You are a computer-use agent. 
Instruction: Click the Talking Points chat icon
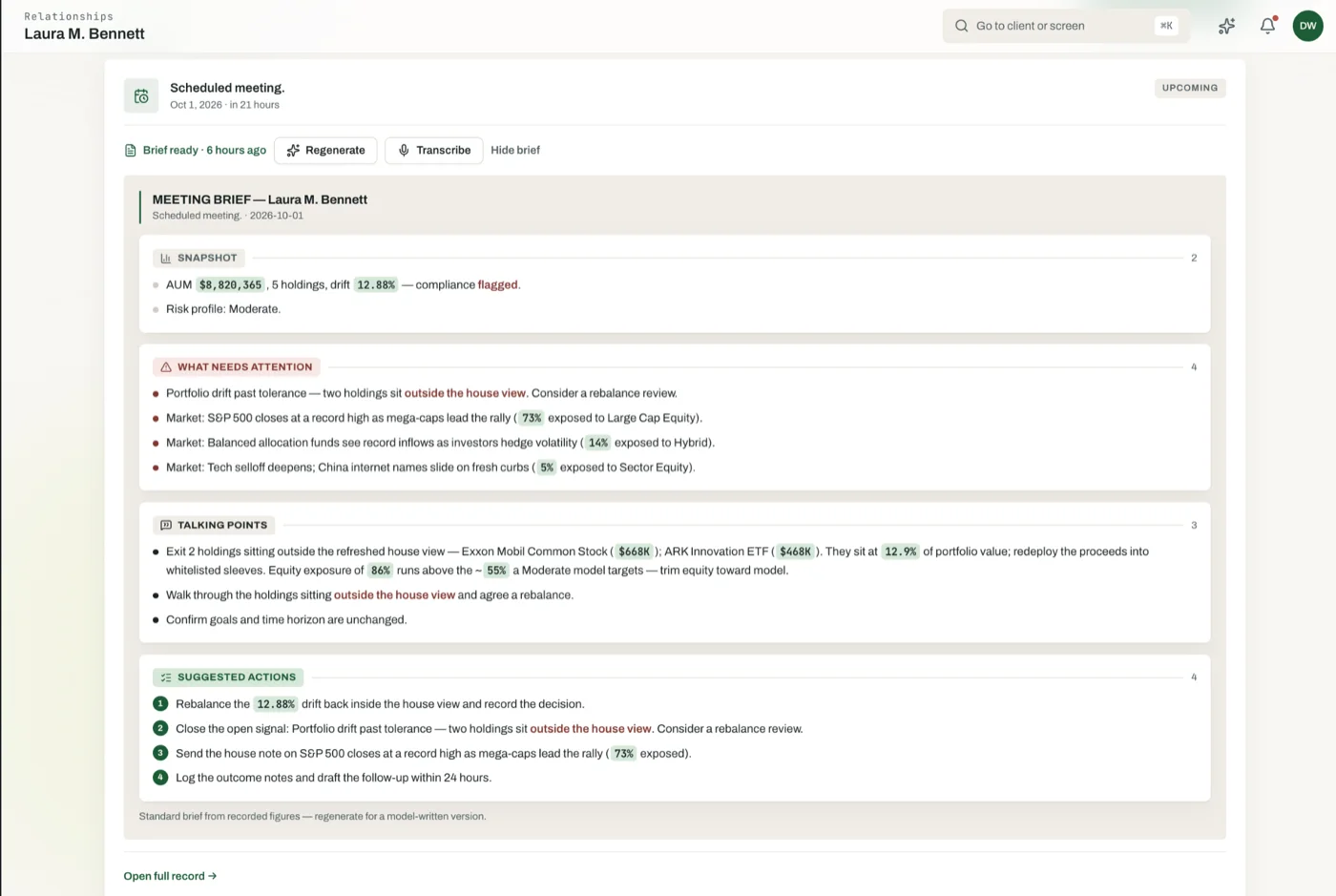[x=166, y=526]
